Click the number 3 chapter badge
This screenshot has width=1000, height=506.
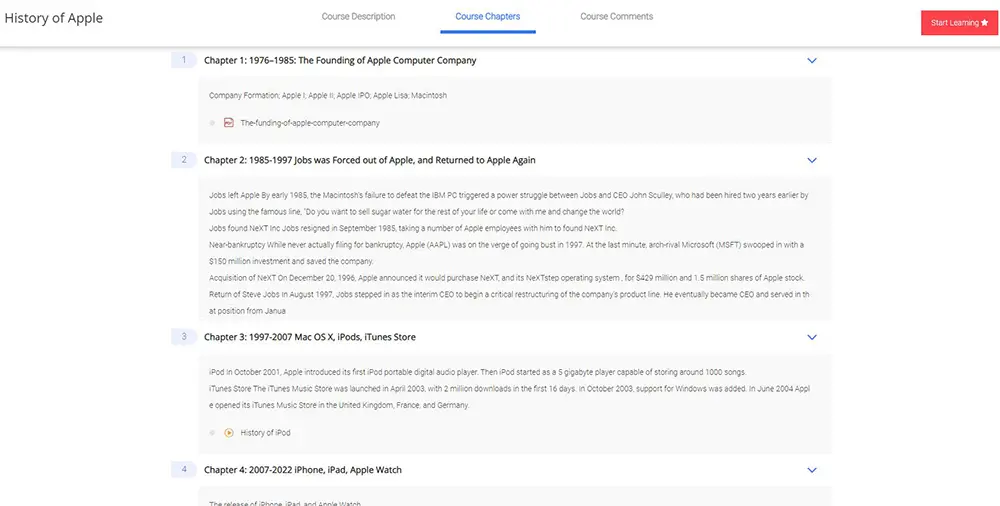click(x=183, y=337)
